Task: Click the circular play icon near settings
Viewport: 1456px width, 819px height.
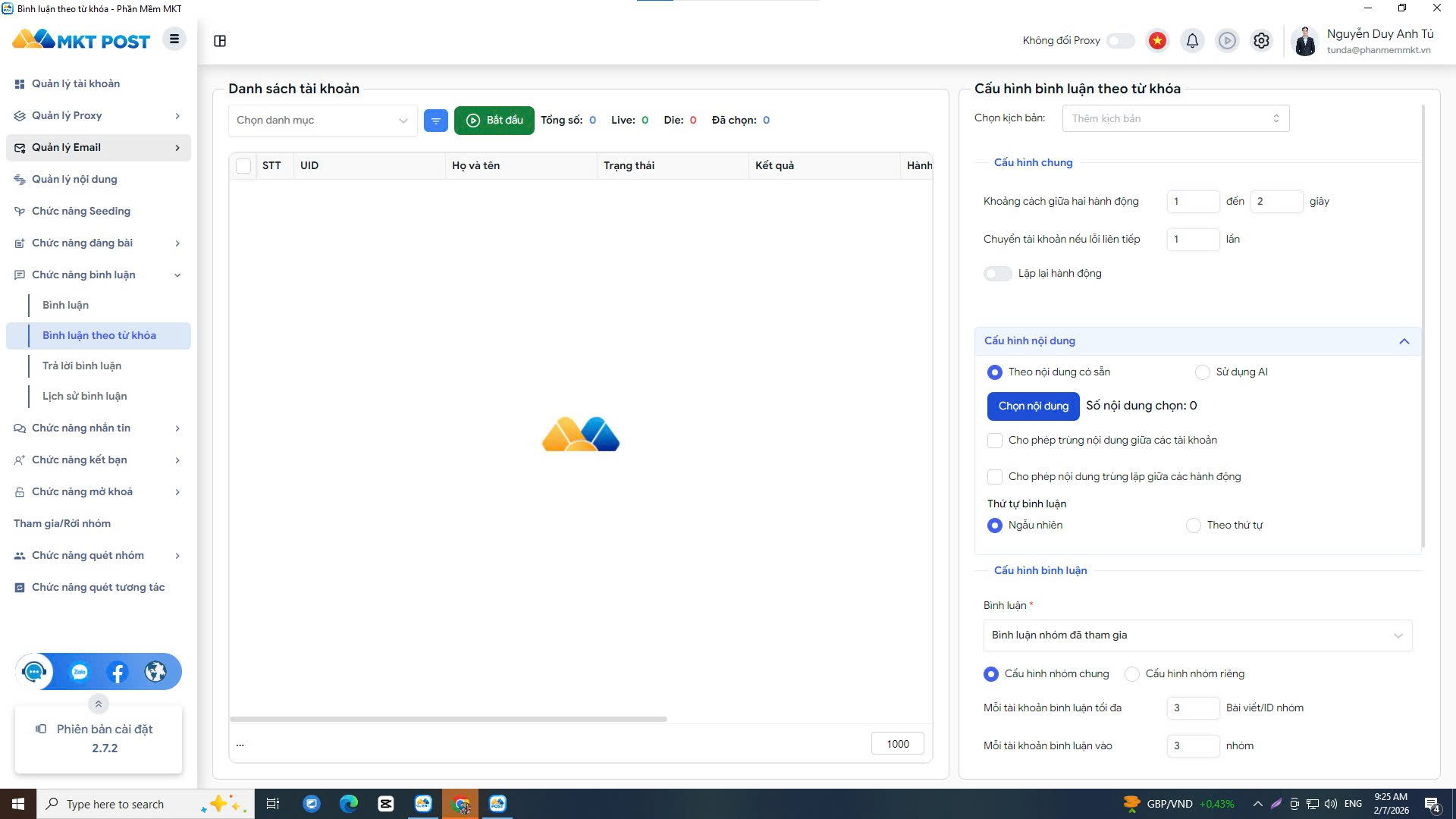Action: (1227, 40)
